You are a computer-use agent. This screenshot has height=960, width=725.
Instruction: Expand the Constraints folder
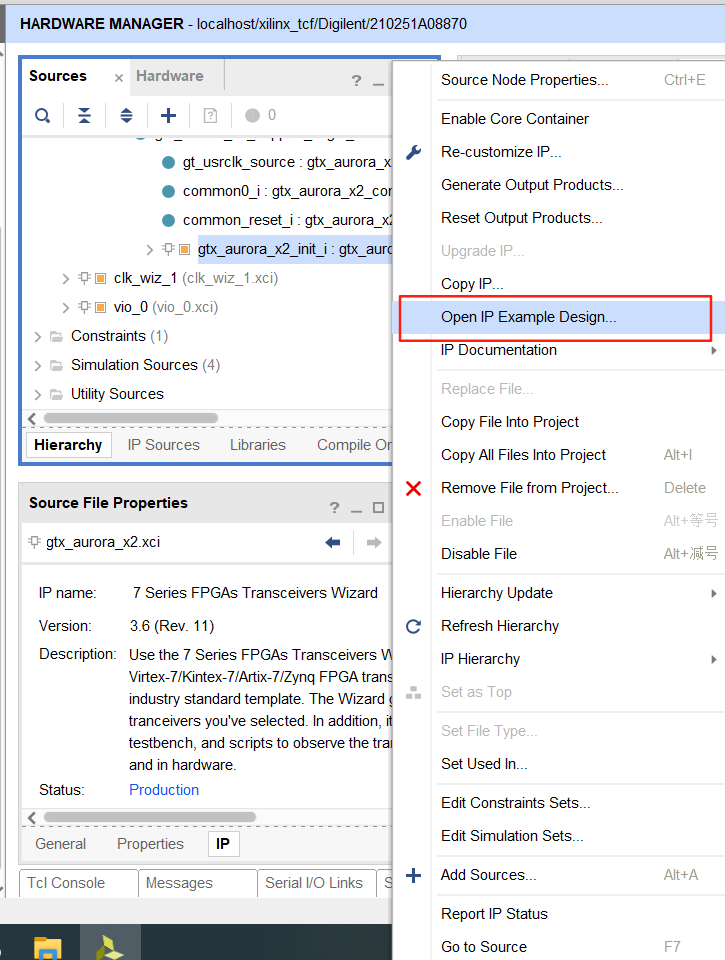click(x=38, y=336)
